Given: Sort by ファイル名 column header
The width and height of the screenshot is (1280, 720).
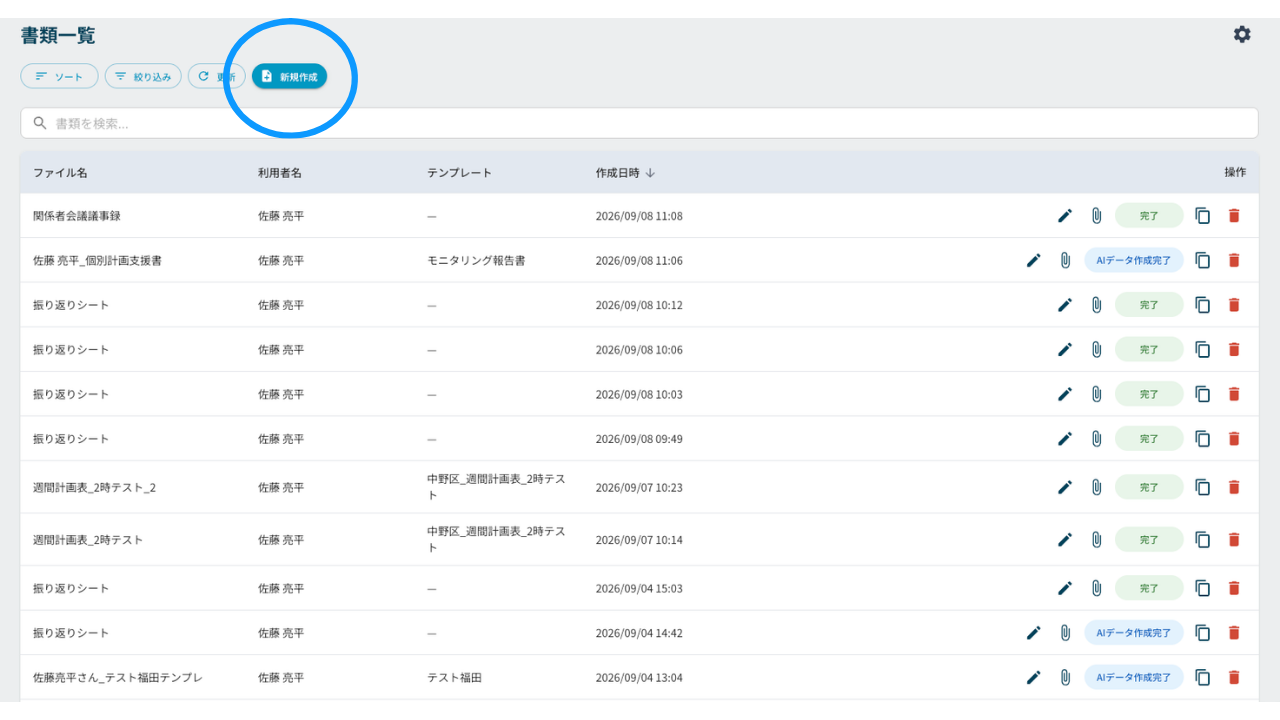Looking at the screenshot, I should pyautogui.click(x=60, y=172).
